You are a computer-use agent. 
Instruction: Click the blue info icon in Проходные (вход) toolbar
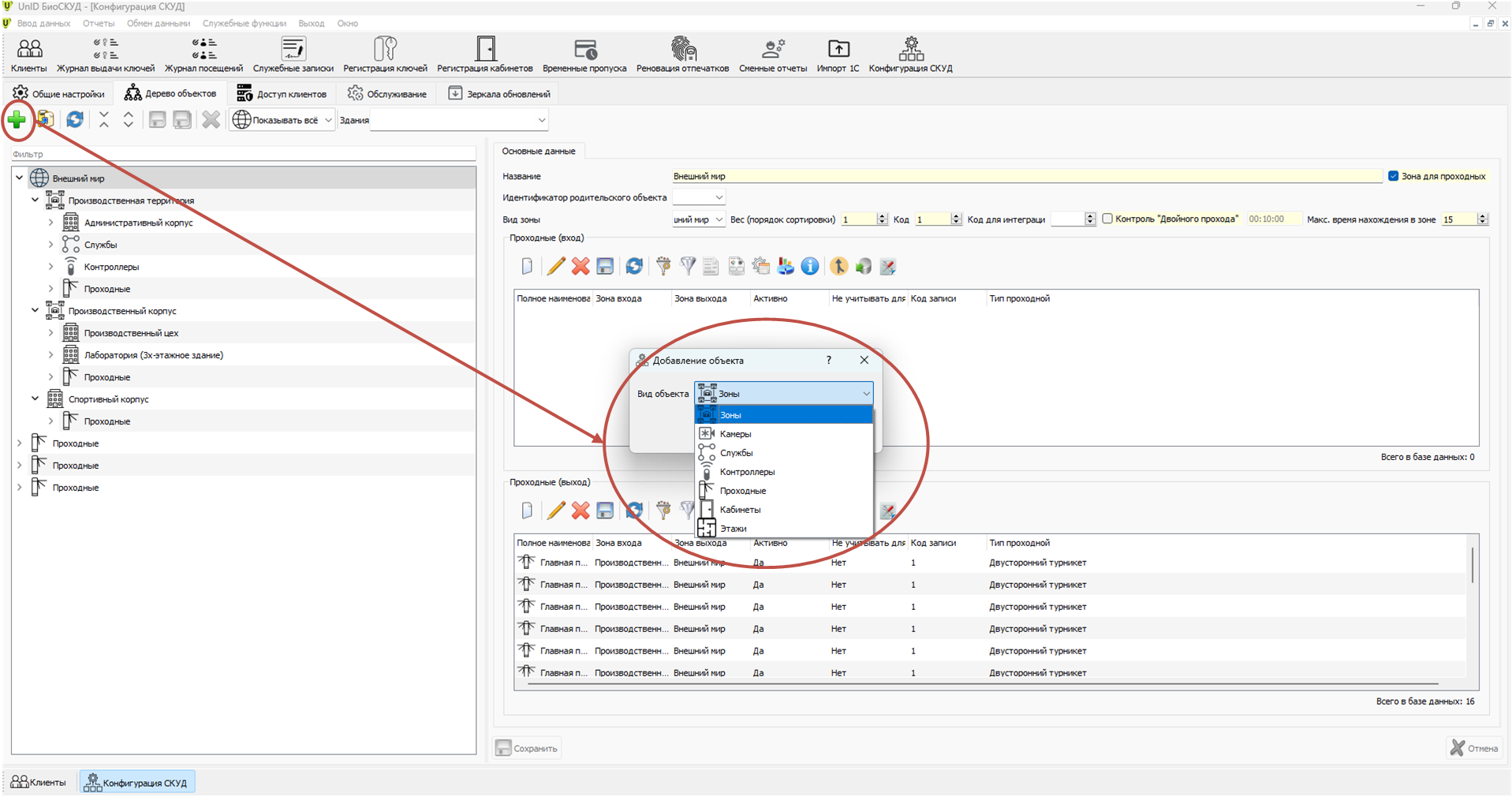click(x=810, y=267)
